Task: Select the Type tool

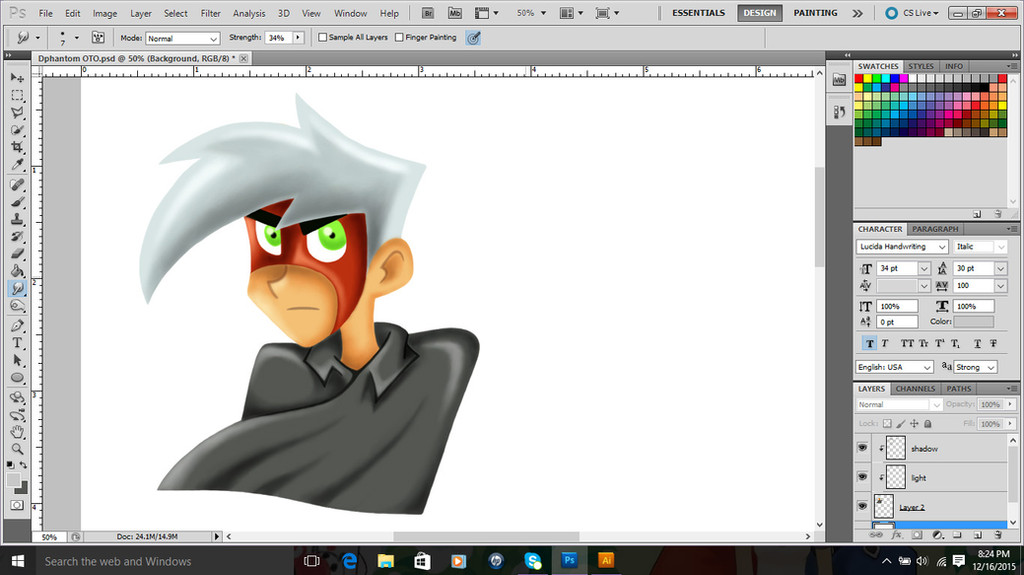Action: tap(17, 342)
